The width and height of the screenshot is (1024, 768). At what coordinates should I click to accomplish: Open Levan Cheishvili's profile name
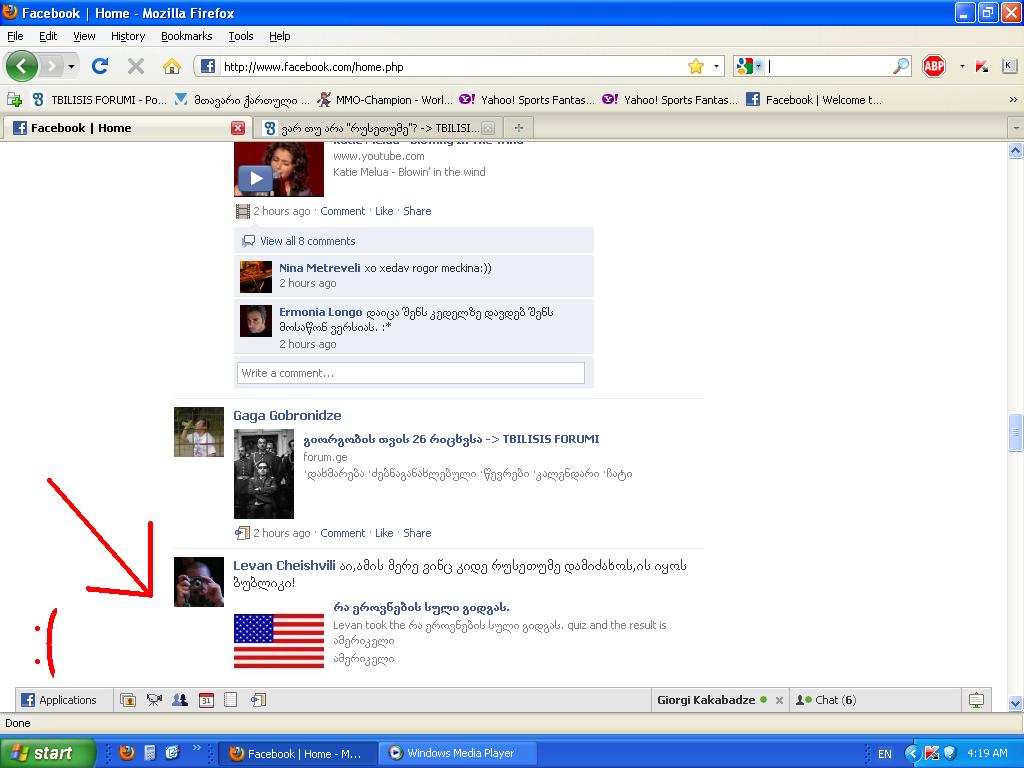pyautogui.click(x=284, y=566)
